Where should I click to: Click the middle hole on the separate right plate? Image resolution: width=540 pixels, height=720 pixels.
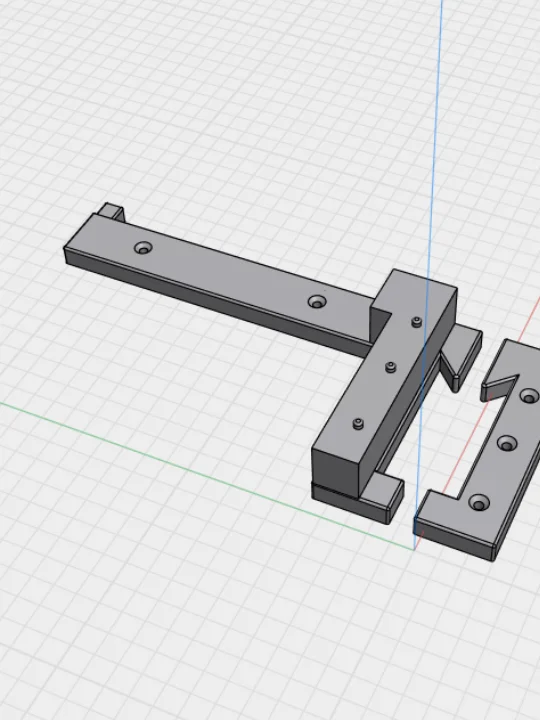click(507, 443)
